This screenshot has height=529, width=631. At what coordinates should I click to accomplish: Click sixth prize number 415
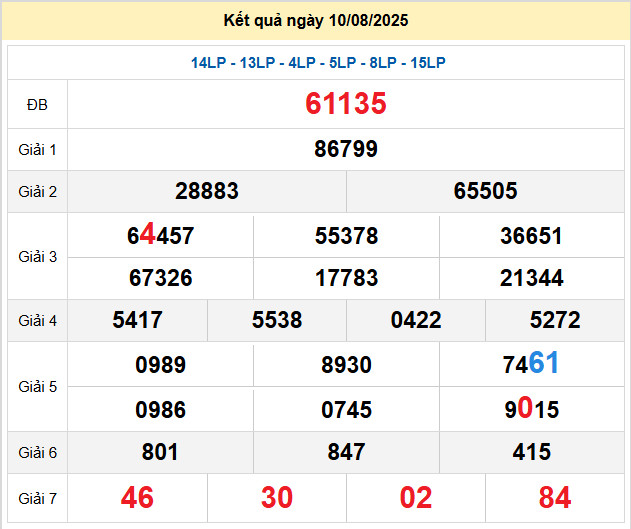pos(532,452)
